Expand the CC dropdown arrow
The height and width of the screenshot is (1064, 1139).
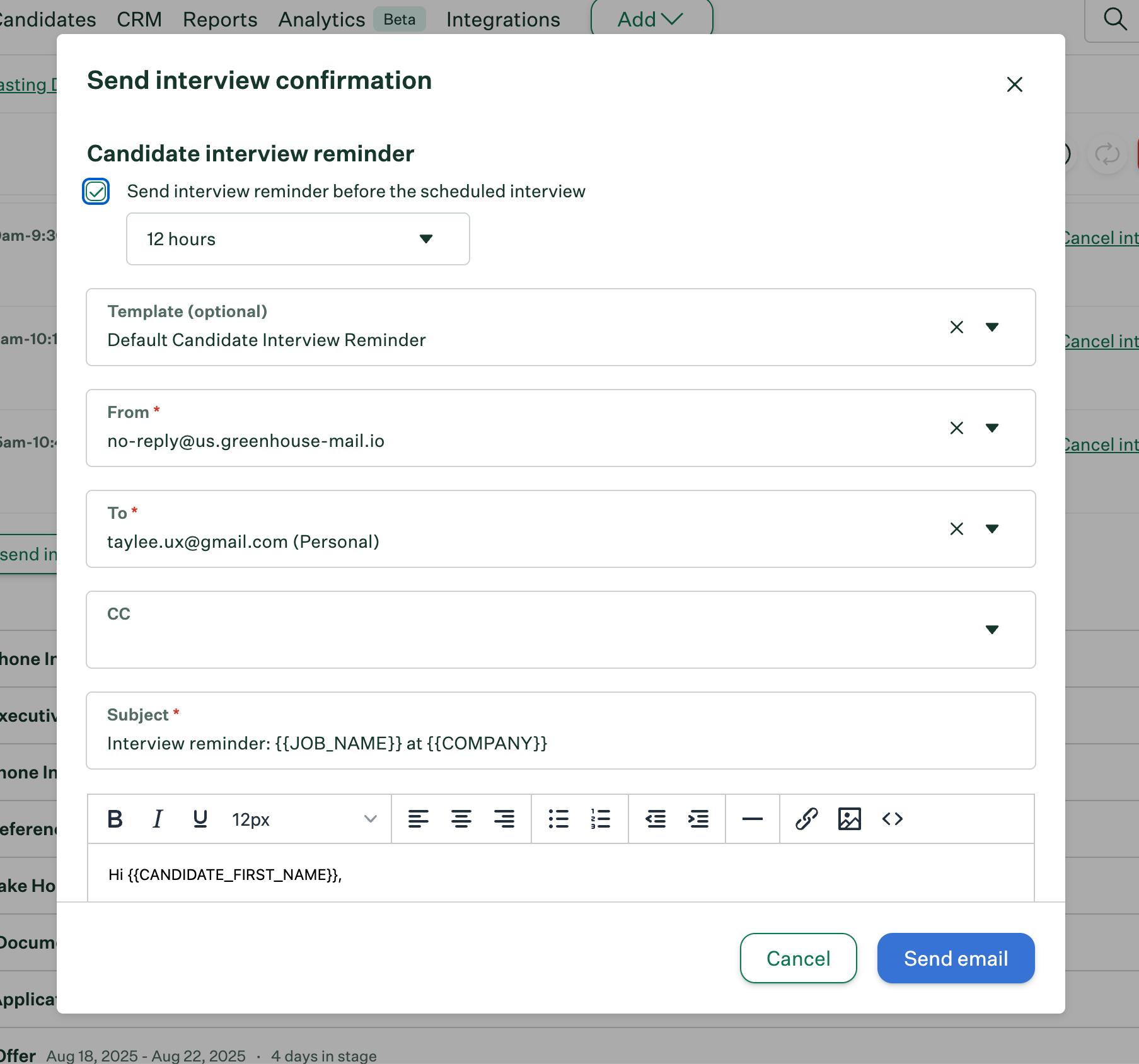pyautogui.click(x=992, y=630)
